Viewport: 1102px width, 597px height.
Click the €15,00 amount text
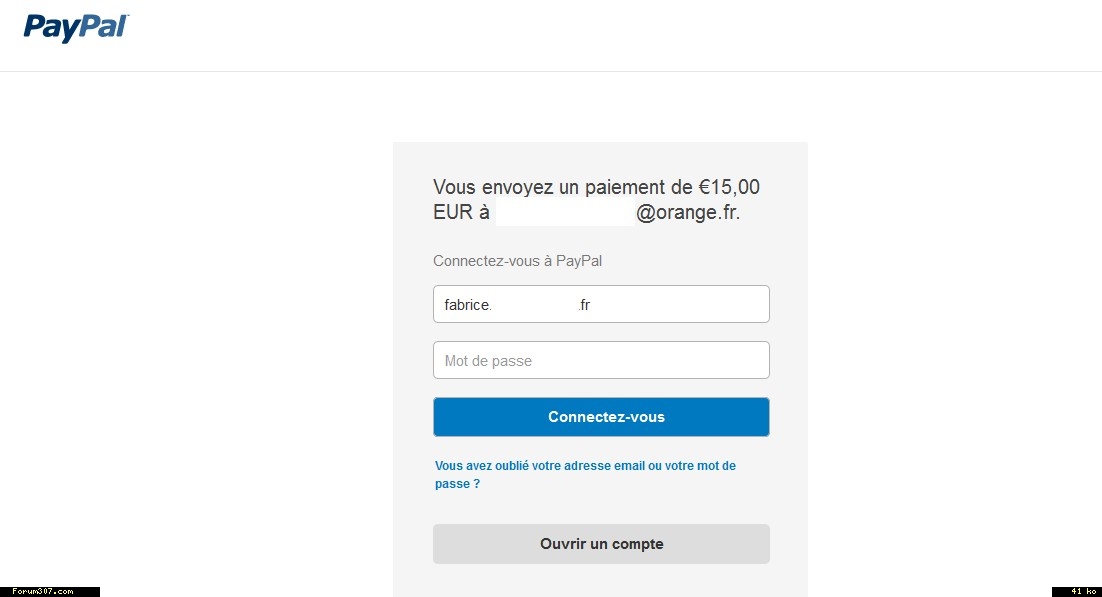(x=729, y=187)
